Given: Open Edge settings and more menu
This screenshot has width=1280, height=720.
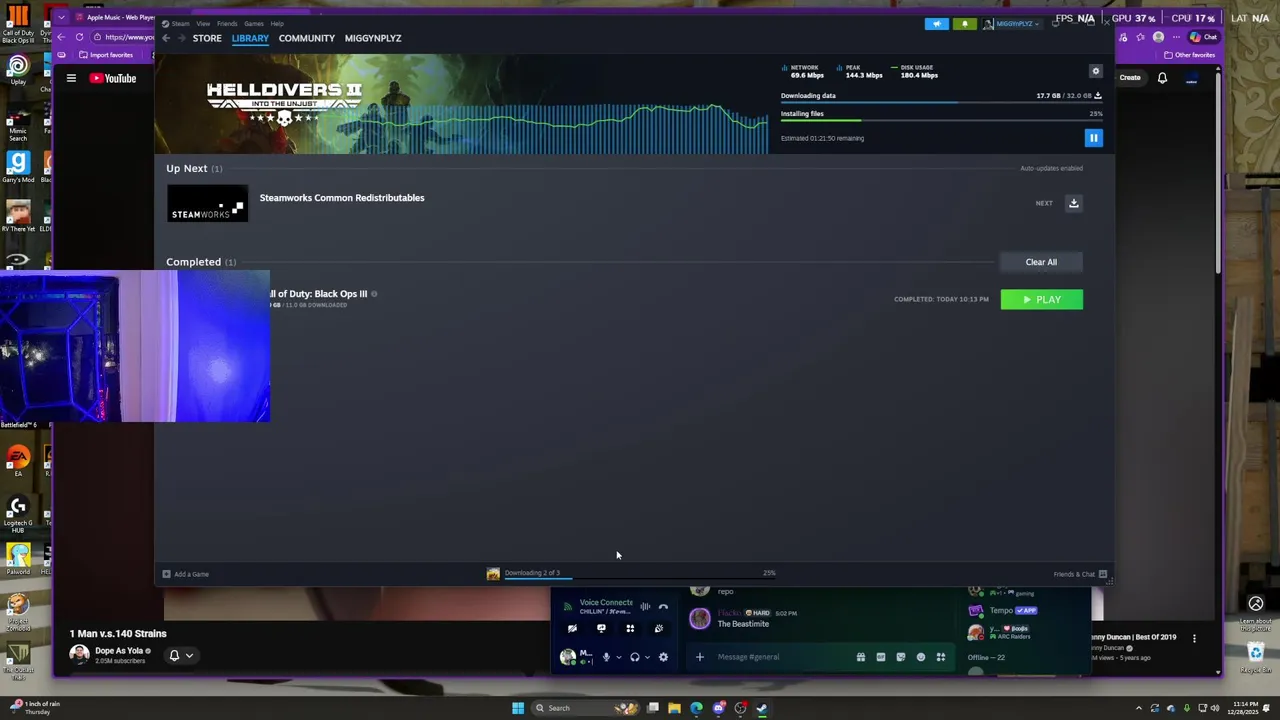Looking at the screenshot, I should [1176, 37].
